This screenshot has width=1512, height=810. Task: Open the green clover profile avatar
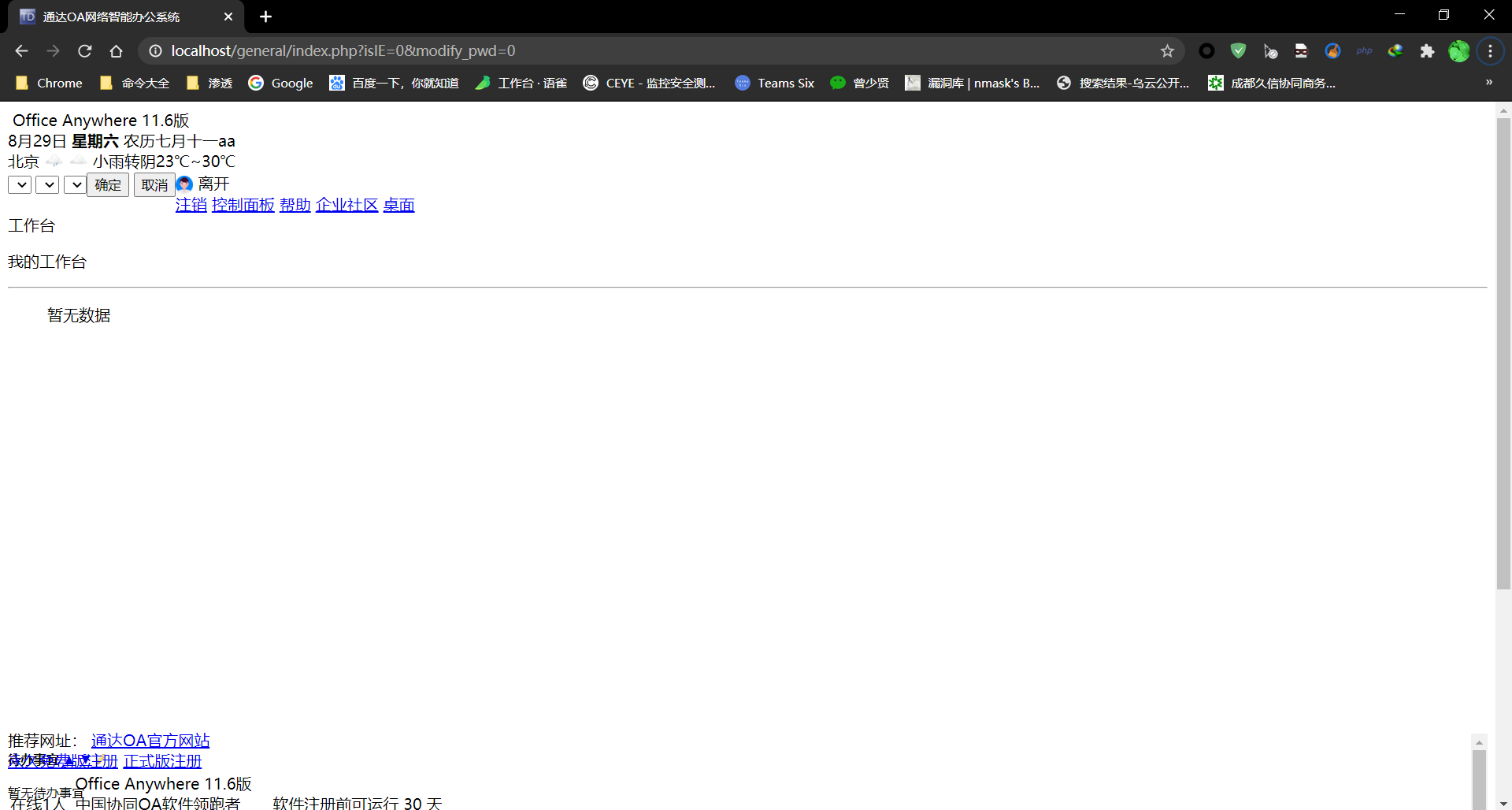1458,51
